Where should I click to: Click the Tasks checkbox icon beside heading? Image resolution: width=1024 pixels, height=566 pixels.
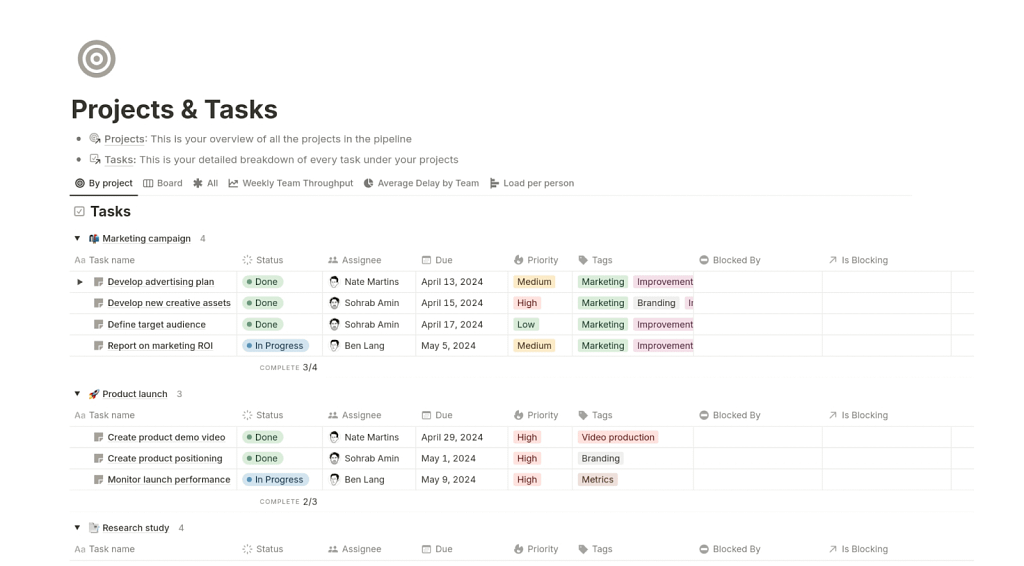click(x=79, y=212)
